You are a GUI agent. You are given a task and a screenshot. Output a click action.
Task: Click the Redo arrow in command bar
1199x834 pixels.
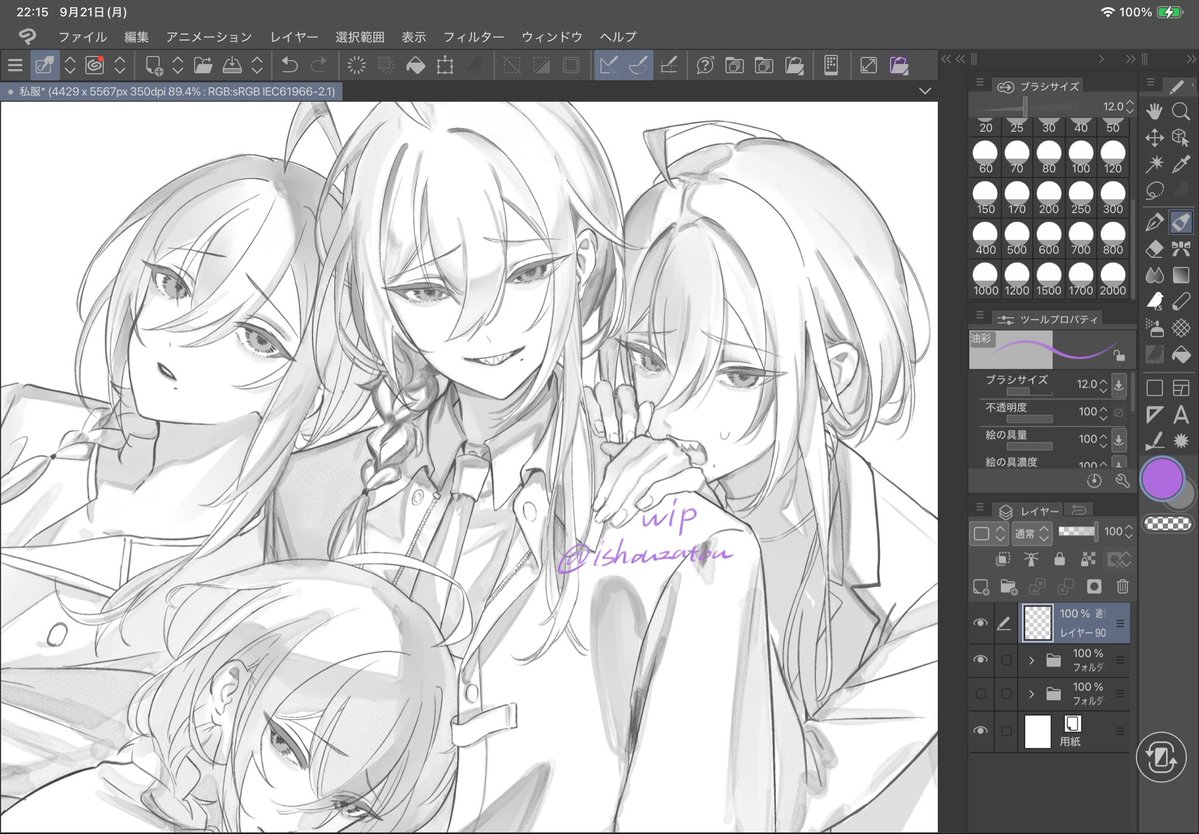pyautogui.click(x=319, y=66)
